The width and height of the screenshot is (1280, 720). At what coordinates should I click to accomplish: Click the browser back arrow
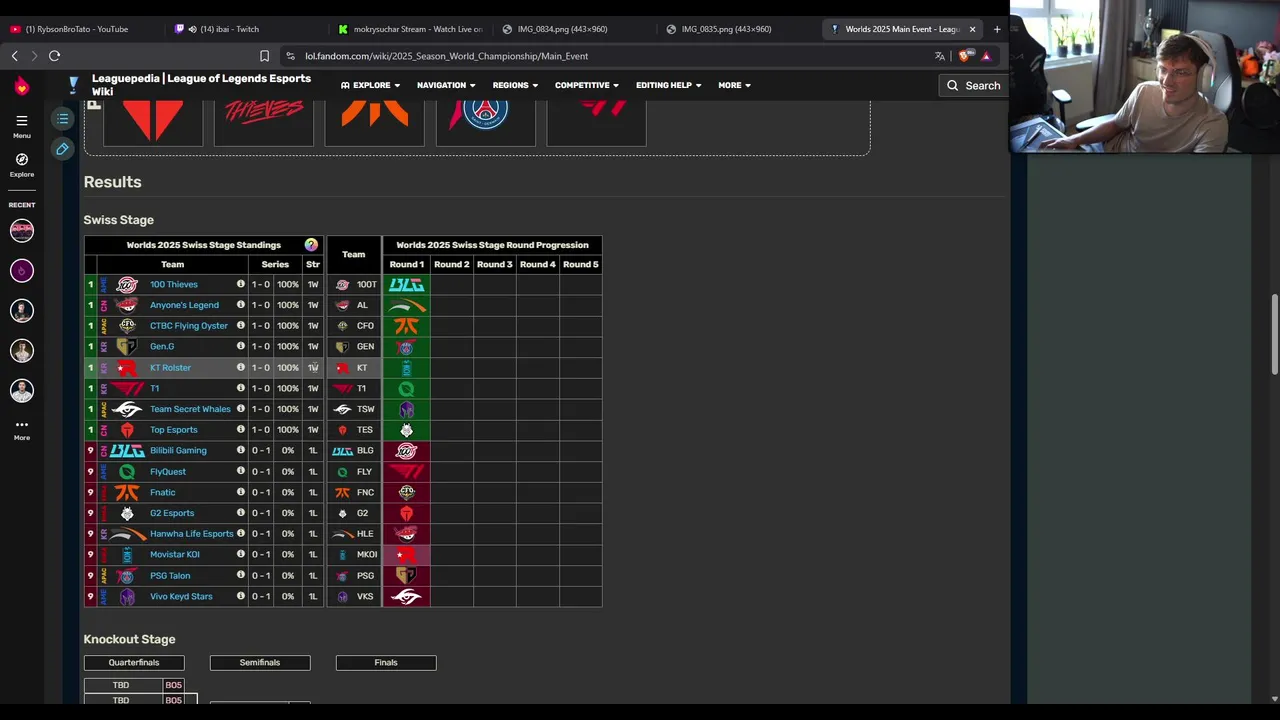[14, 56]
